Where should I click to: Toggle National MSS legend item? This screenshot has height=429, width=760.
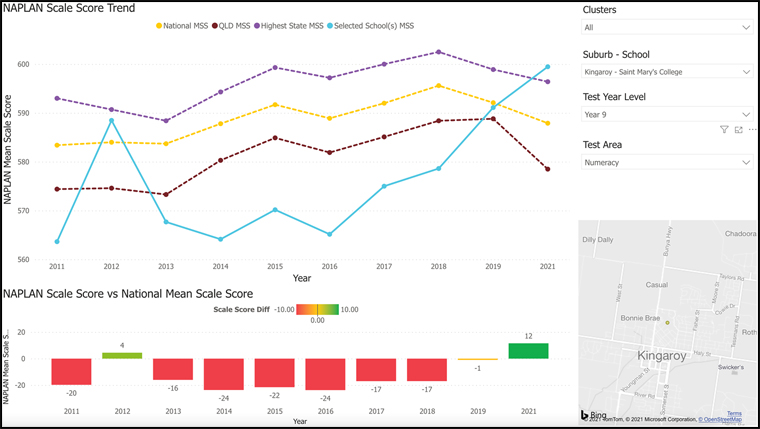coord(184,24)
